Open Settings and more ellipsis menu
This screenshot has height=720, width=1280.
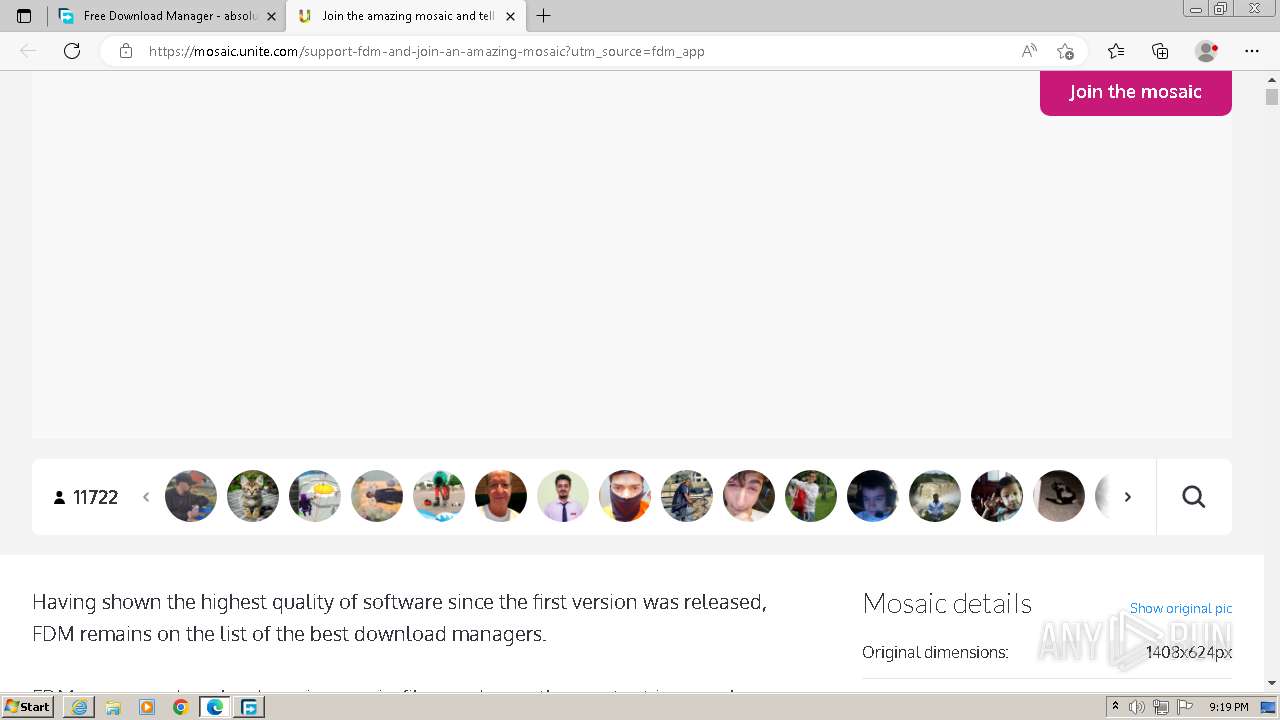(x=1252, y=51)
